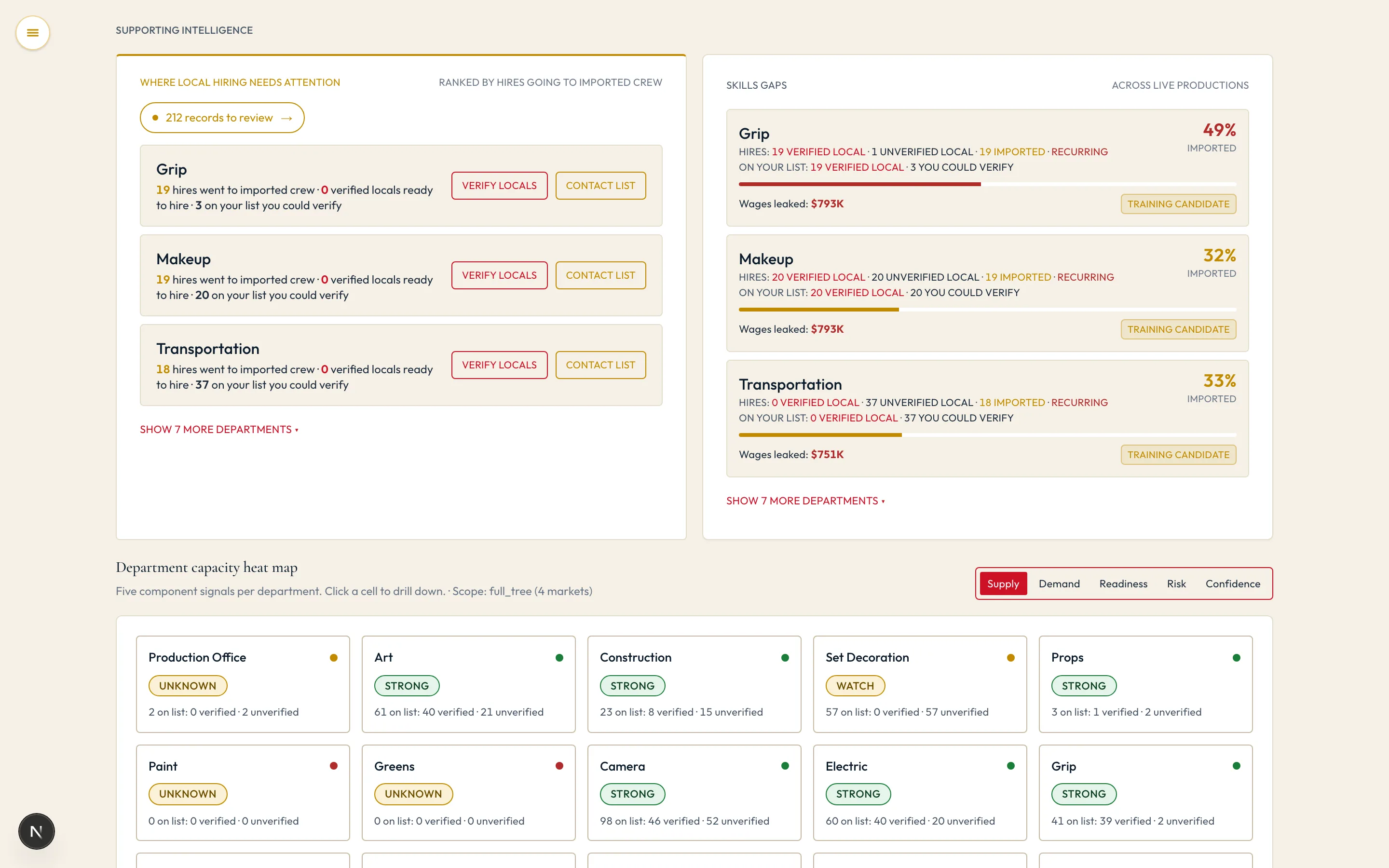Click Electric green status dot
This screenshot has height=868, width=1389.
(1011, 766)
